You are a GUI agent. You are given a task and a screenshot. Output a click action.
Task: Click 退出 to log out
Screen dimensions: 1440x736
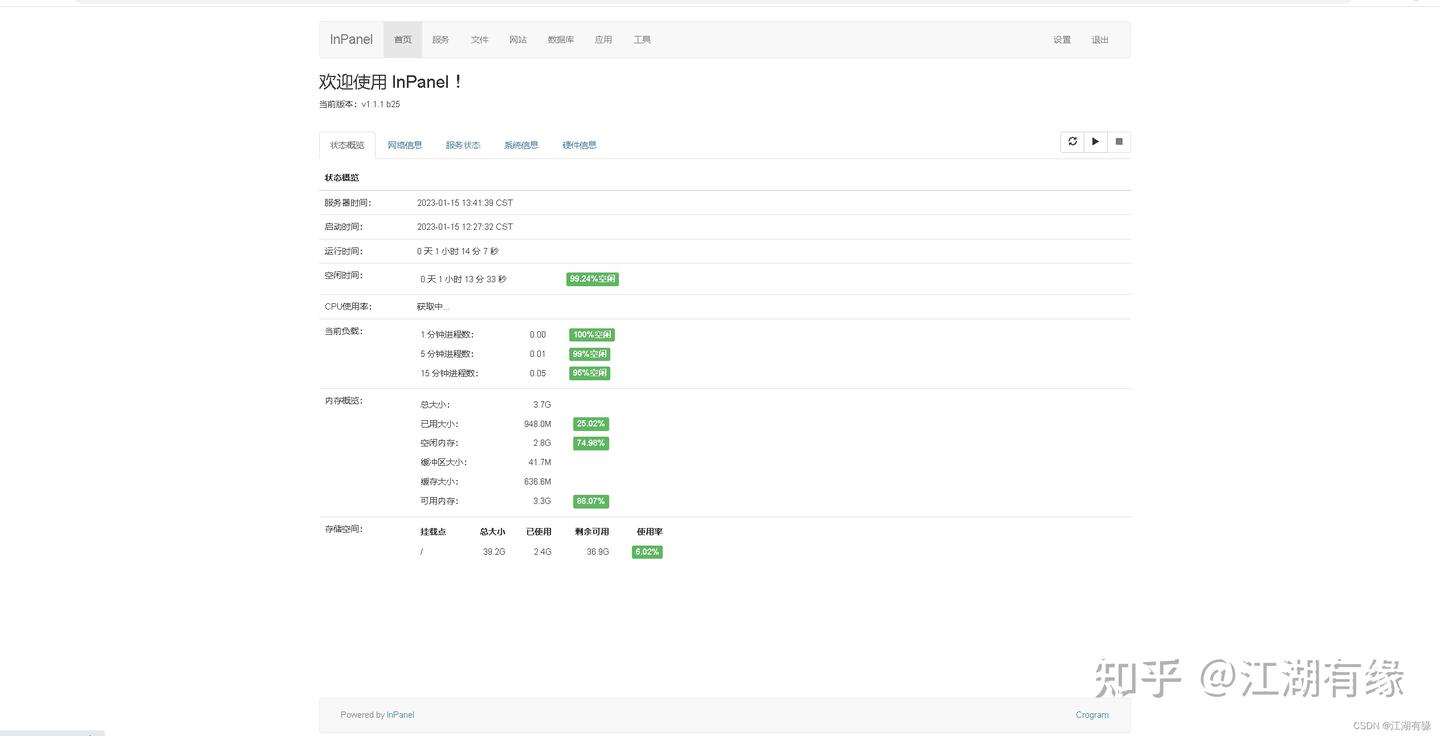point(1100,40)
